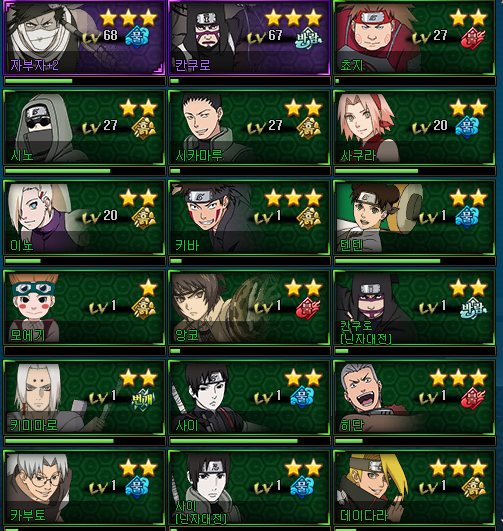This screenshot has height=531, width=503.
Task: Click the experience bar under 사이 card
Action: tap(249, 441)
